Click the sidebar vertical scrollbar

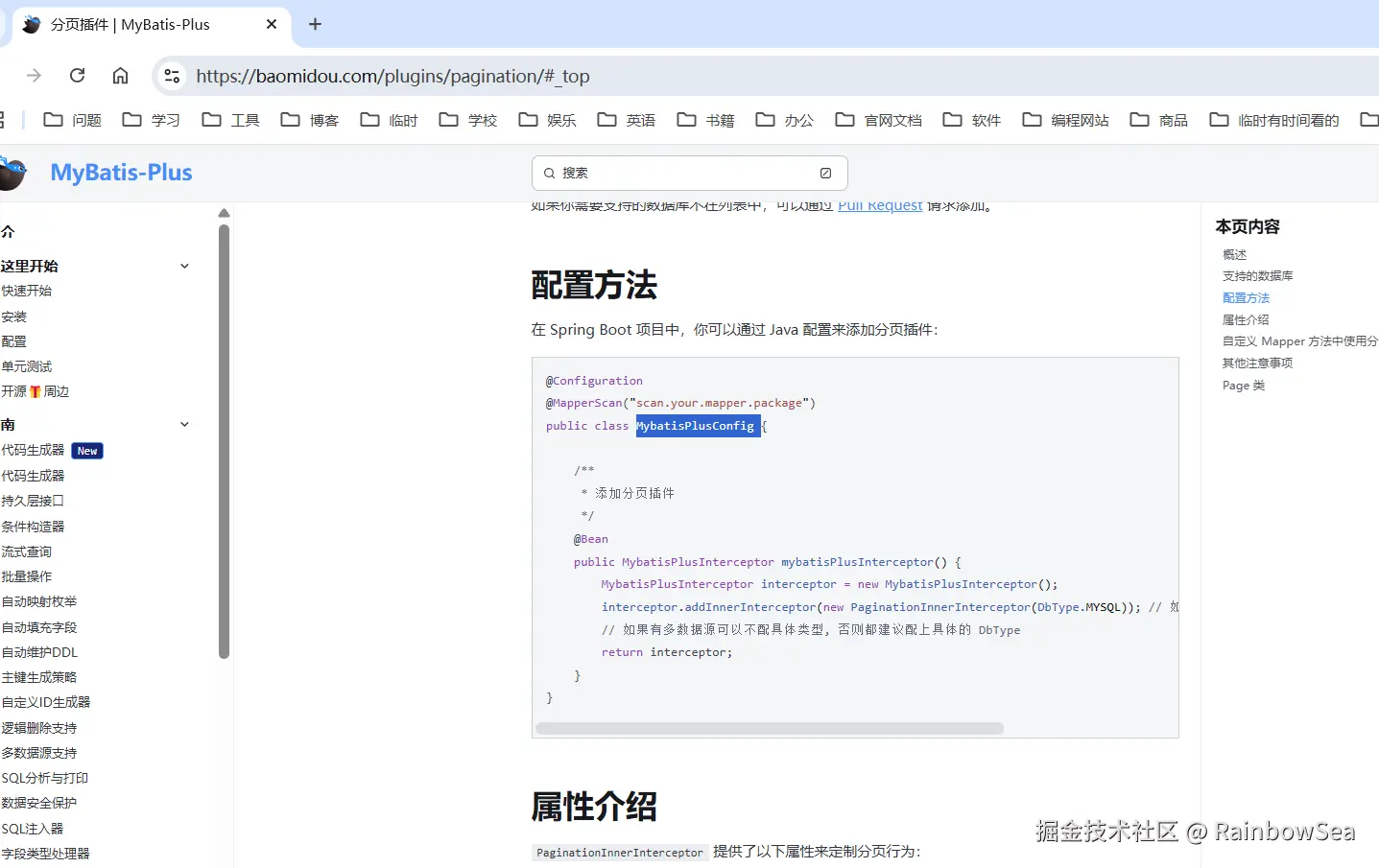224,441
